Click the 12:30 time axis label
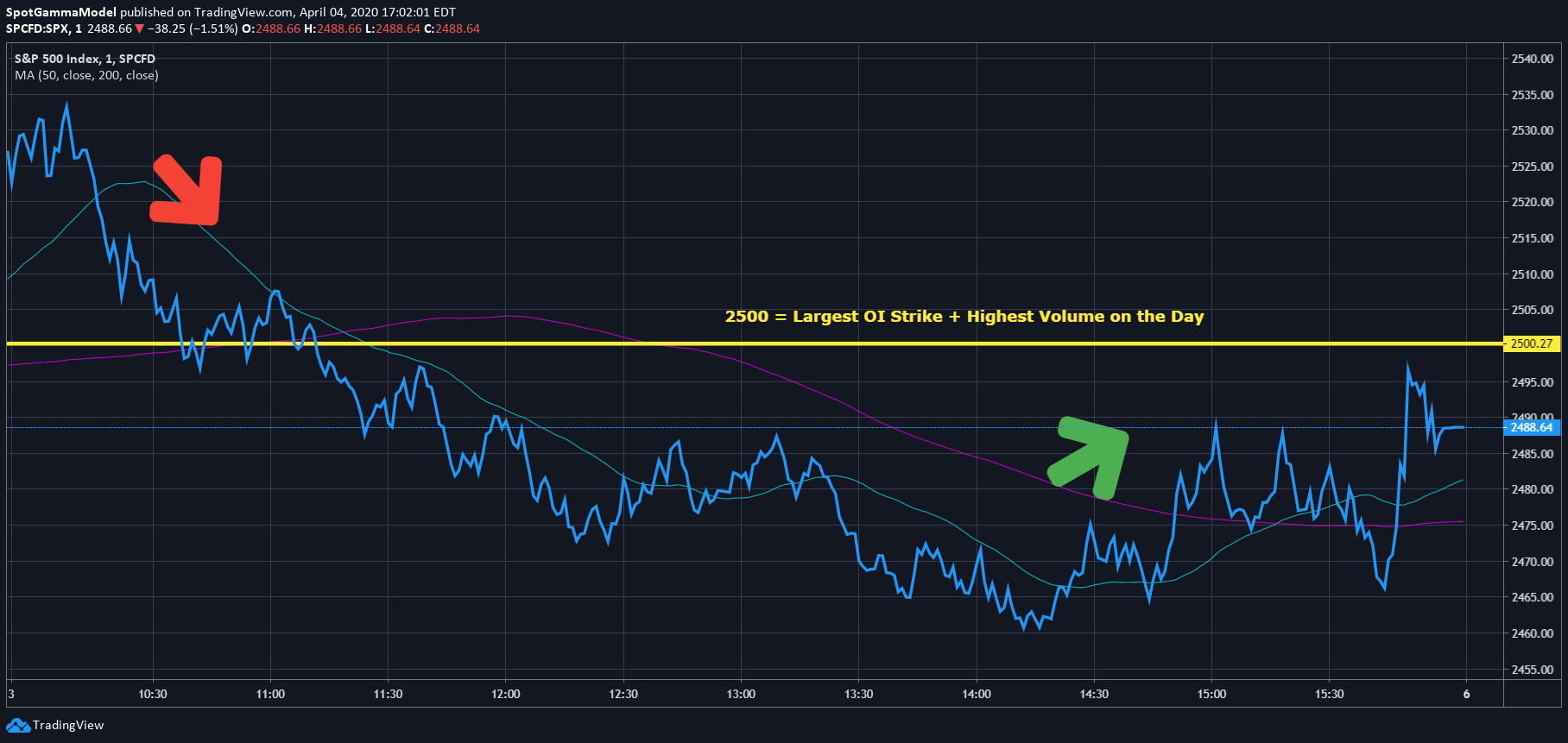Viewport: 1568px width, 743px height. [x=623, y=694]
